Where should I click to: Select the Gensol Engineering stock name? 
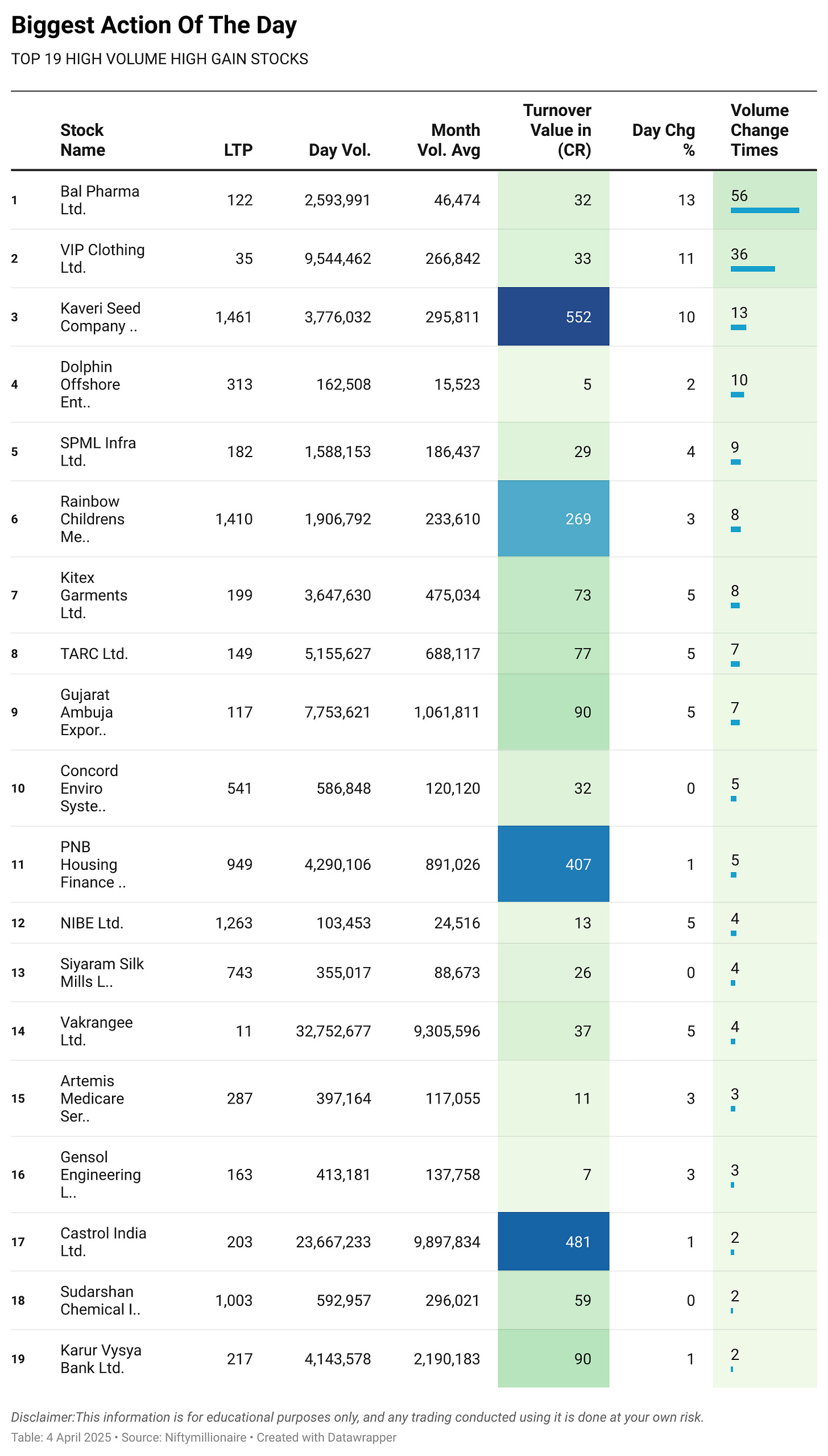pos(100,1175)
